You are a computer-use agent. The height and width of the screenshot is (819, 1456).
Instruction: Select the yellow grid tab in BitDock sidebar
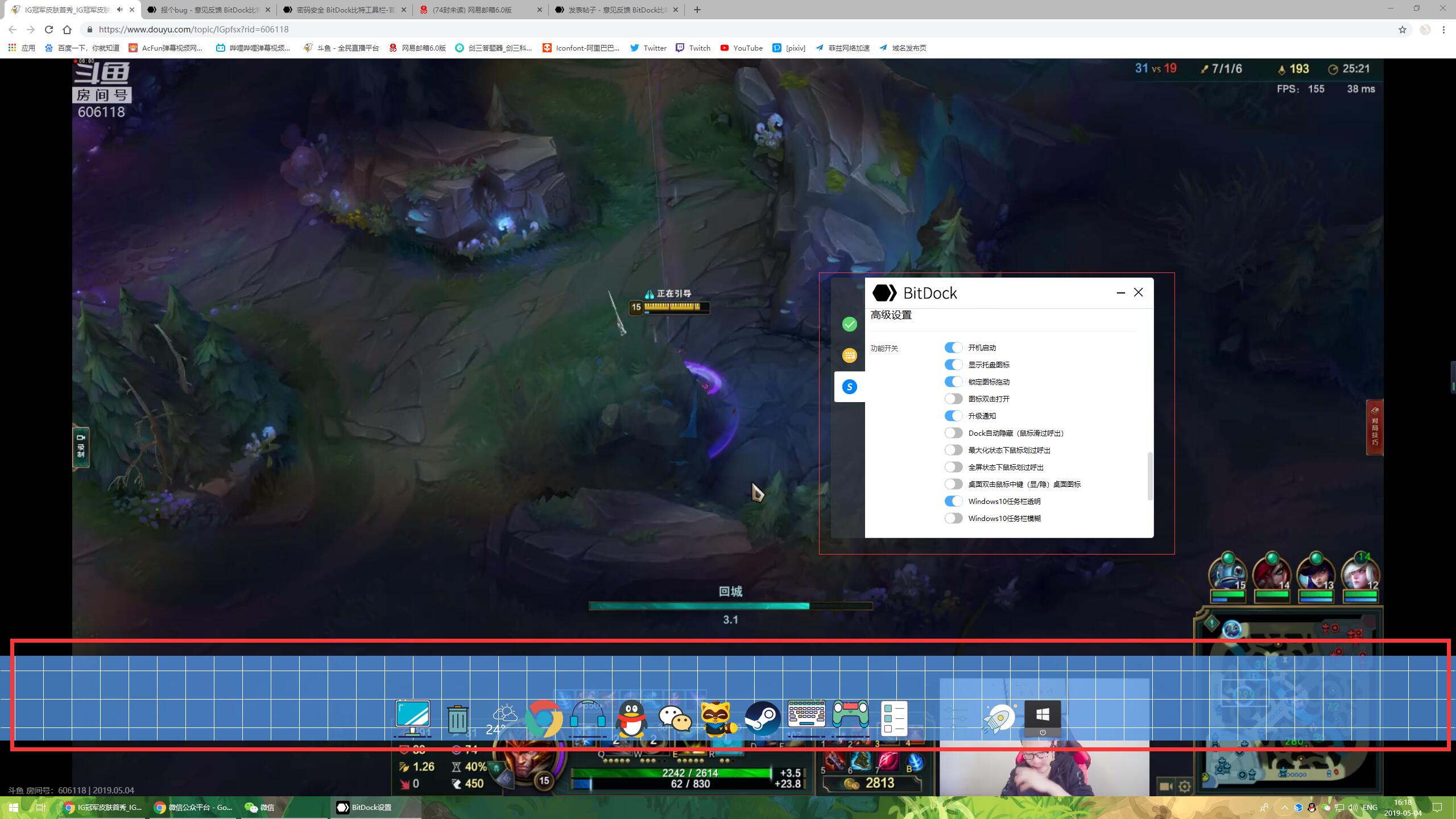[849, 355]
